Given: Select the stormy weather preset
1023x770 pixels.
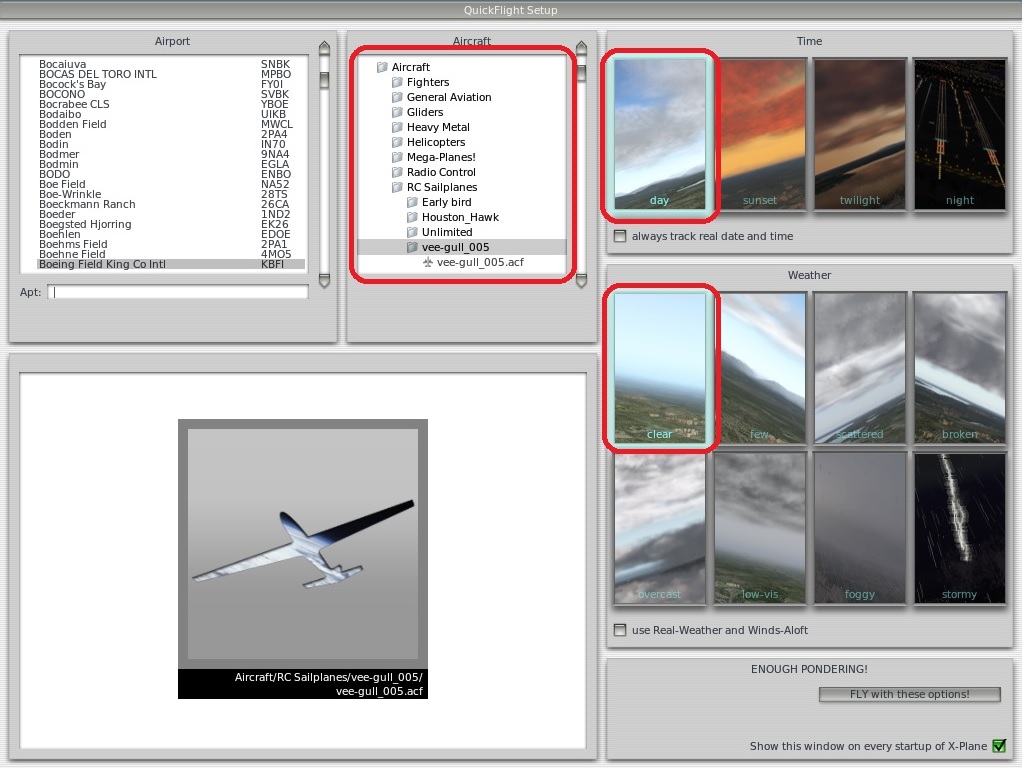Looking at the screenshot, I should [x=959, y=528].
